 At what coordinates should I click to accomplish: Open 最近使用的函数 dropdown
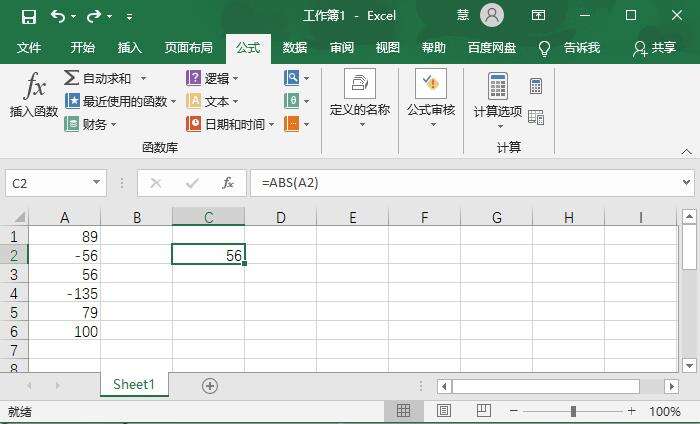[x=120, y=101]
